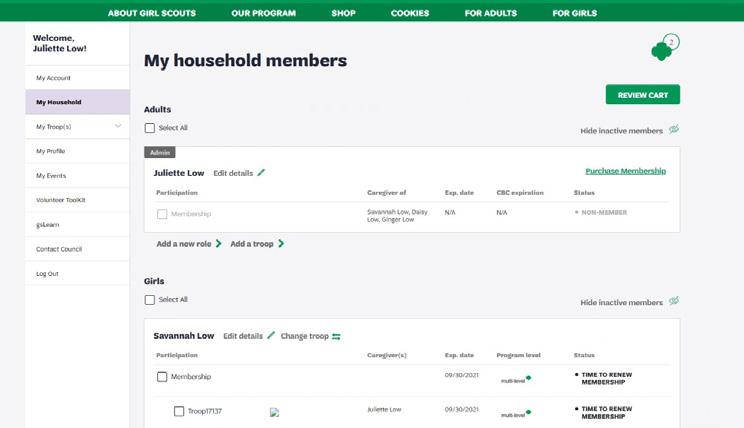
Task: Click the Purchase Membership link
Action: pyautogui.click(x=625, y=171)
